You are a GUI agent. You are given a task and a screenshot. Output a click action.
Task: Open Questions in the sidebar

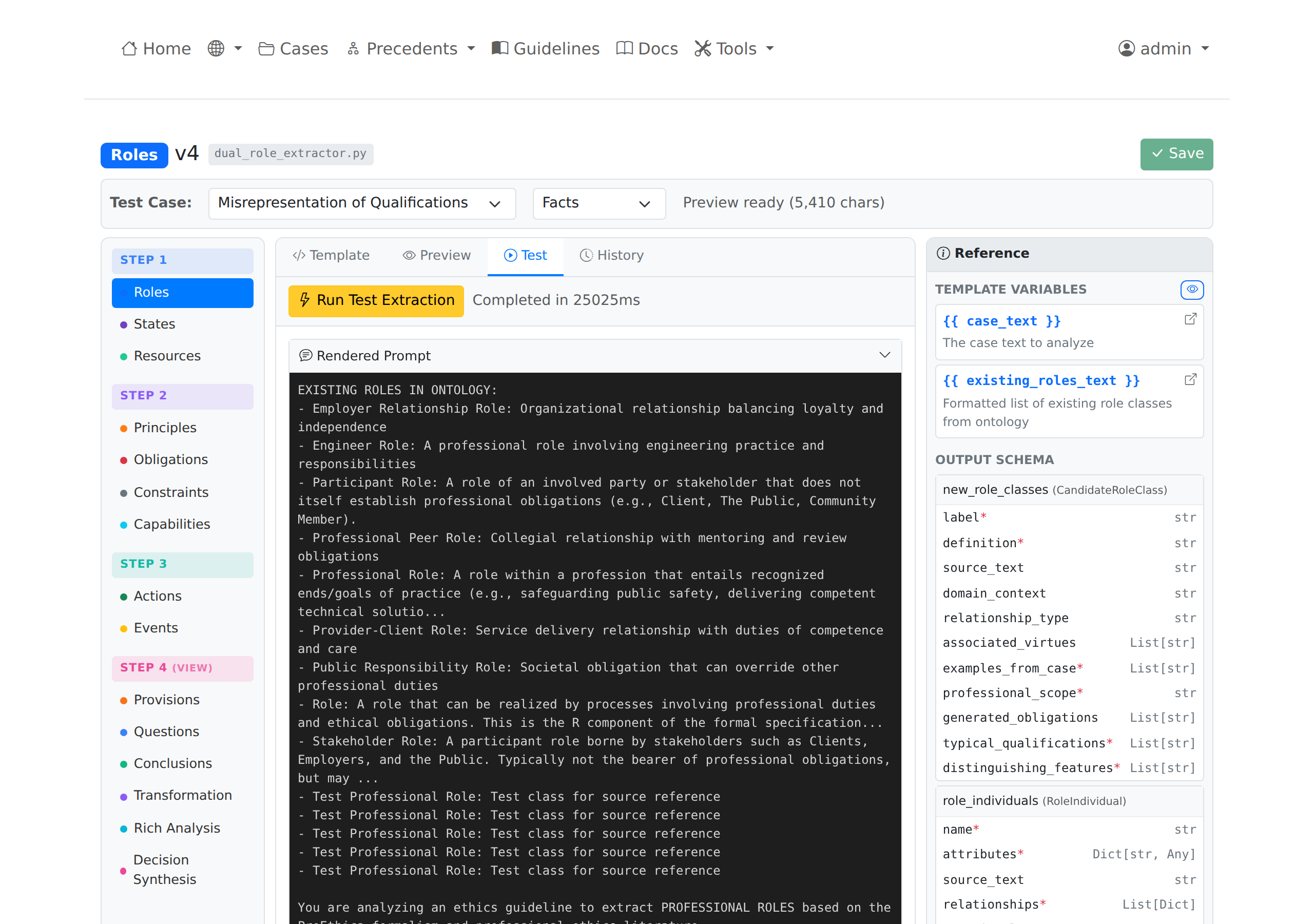pos(183,732)
